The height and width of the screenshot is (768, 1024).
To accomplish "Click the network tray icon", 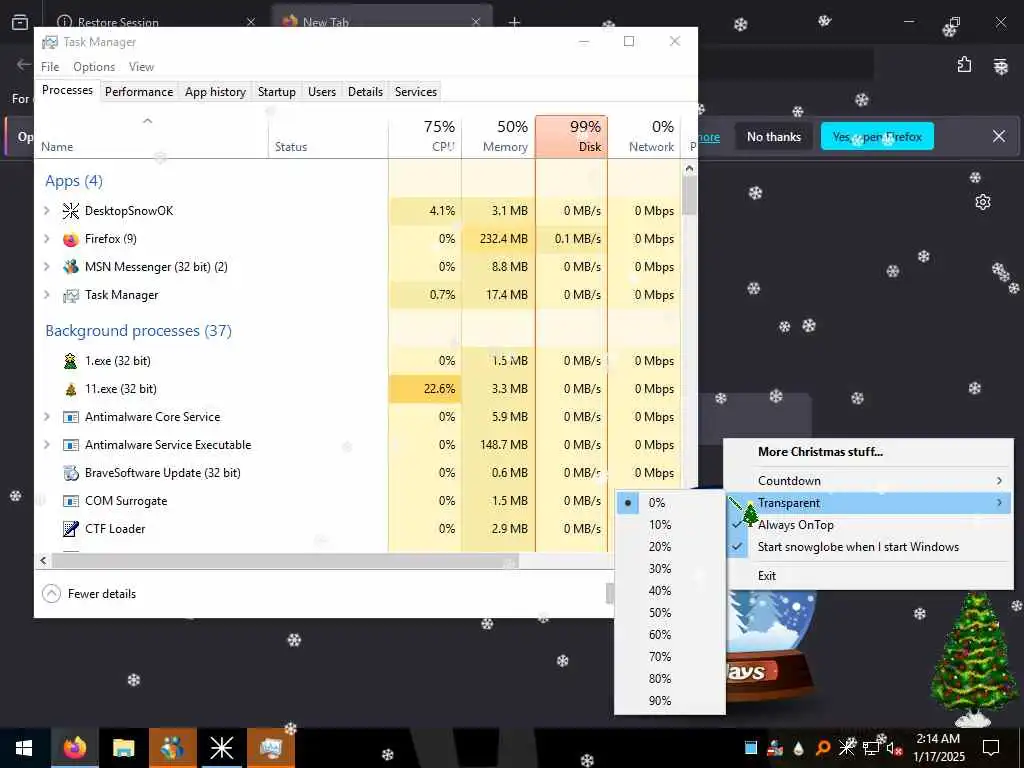I will pyautogui.click(x=871, y=748).
